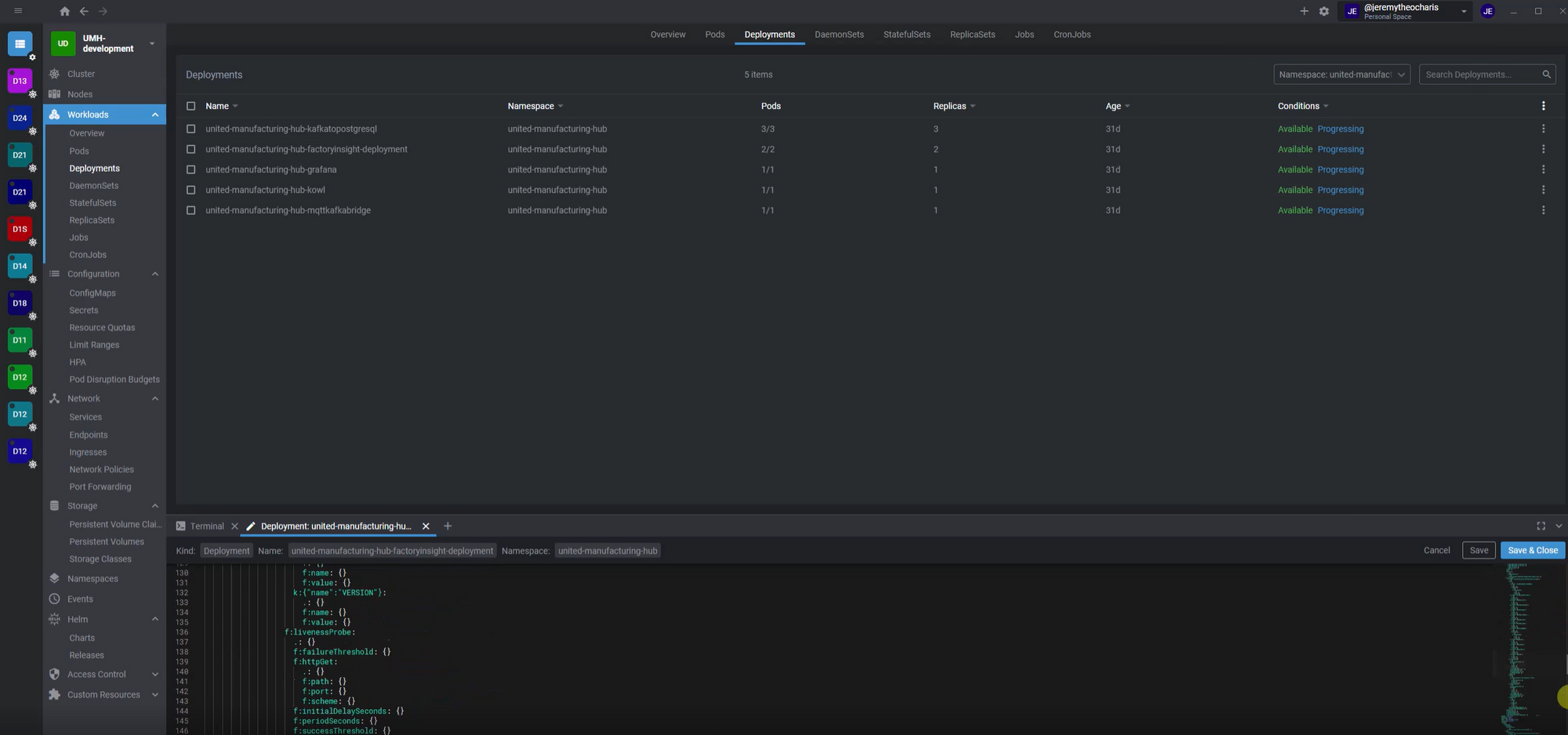Close the Terminal dock tab

(x=234, y=526)
